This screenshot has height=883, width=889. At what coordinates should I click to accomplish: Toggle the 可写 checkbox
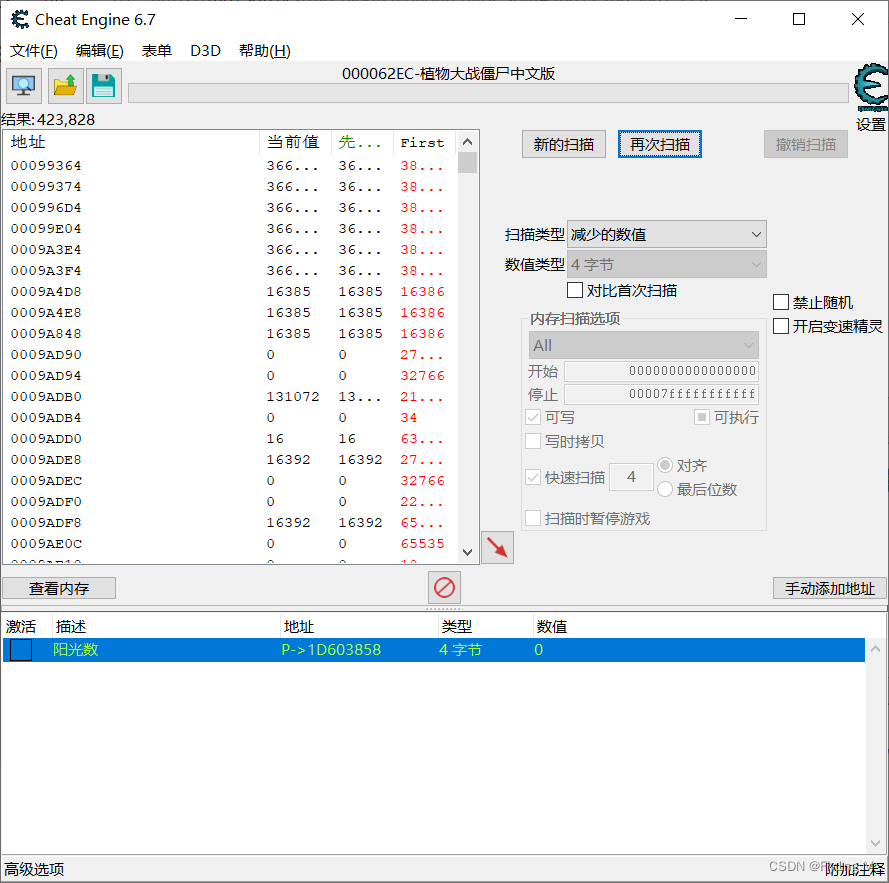coord(533,417)
